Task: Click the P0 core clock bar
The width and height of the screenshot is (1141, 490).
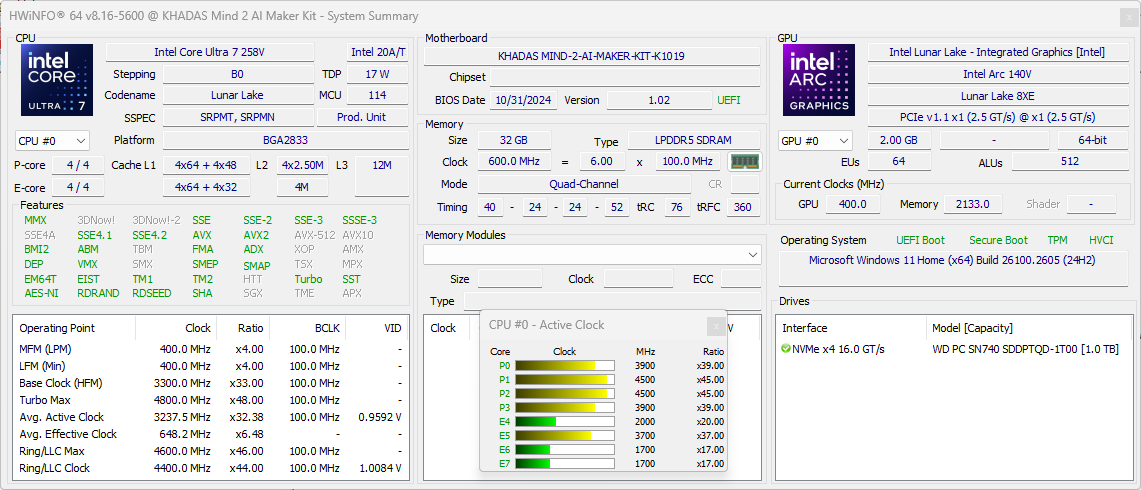Action: pos(565,365)
